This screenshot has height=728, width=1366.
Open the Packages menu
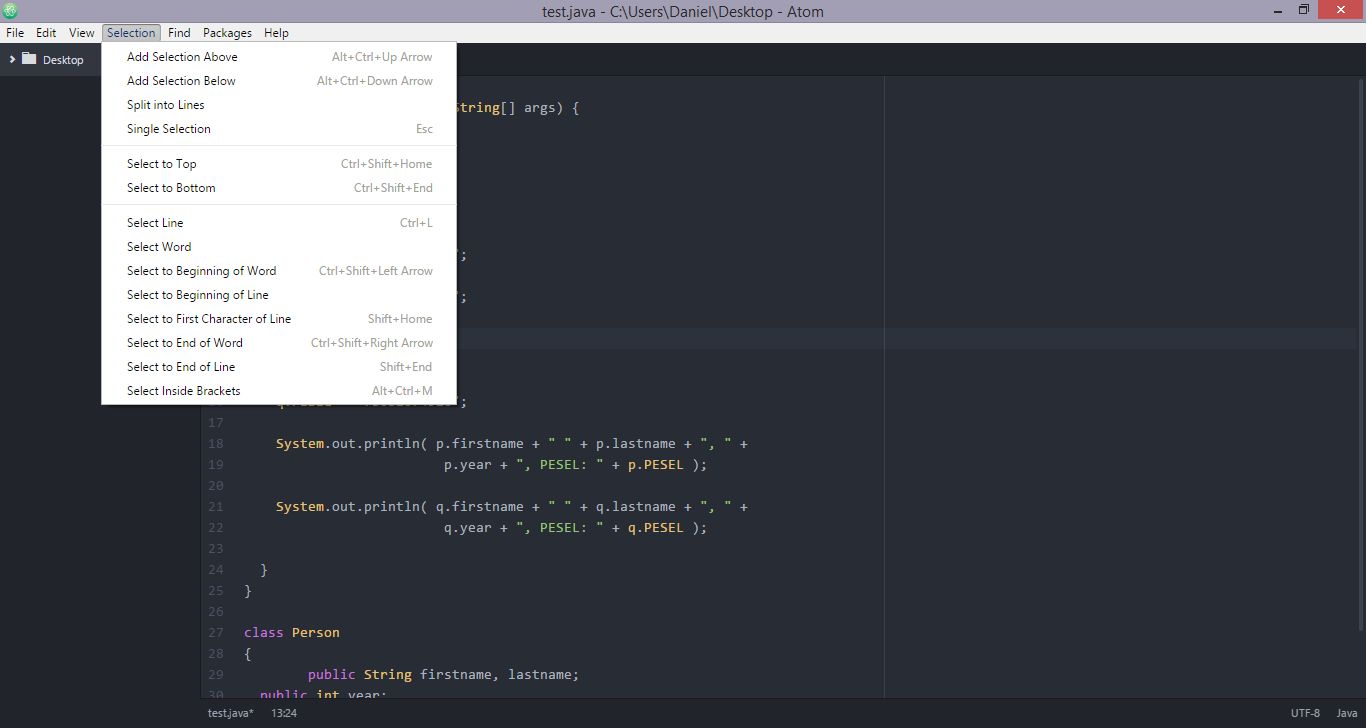(227, 33)
